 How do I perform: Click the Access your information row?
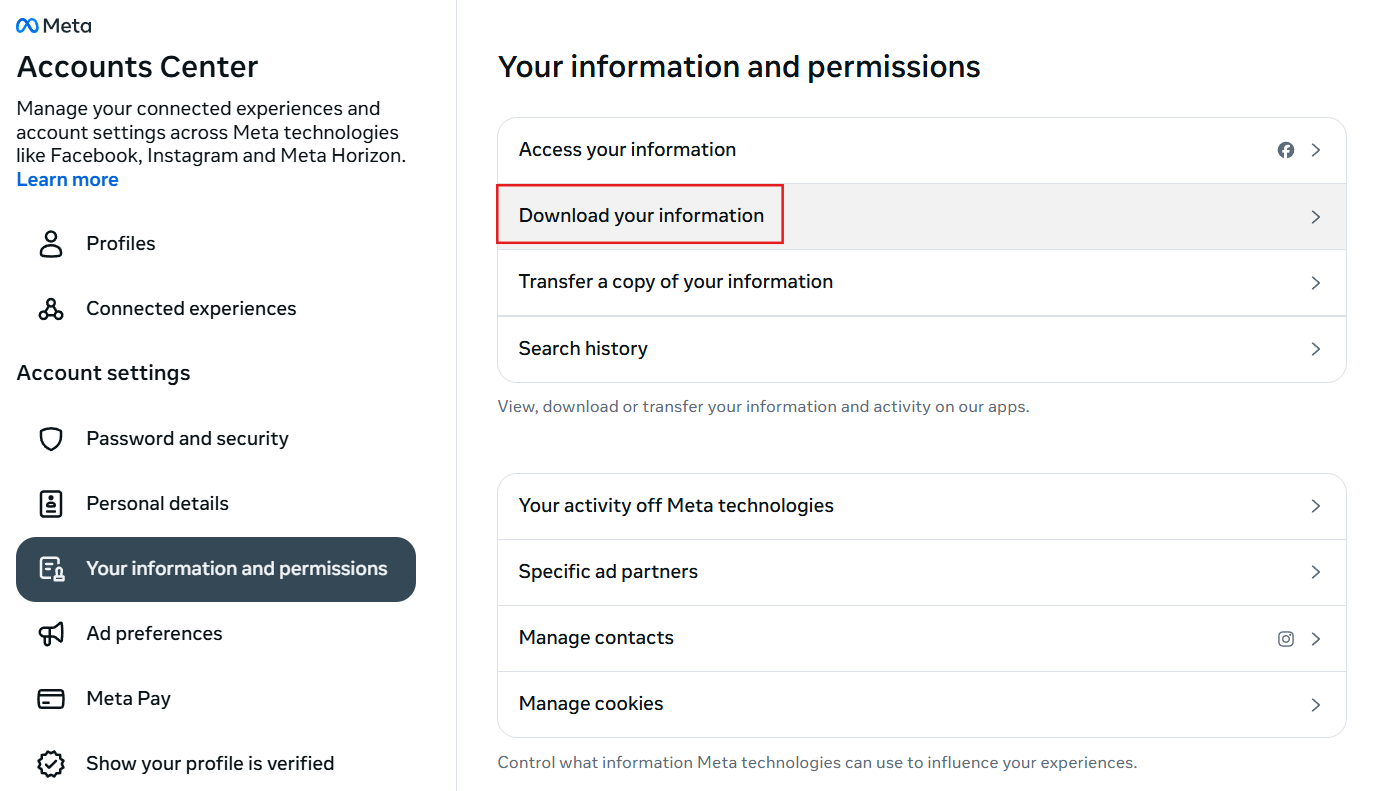pos(627,150)
